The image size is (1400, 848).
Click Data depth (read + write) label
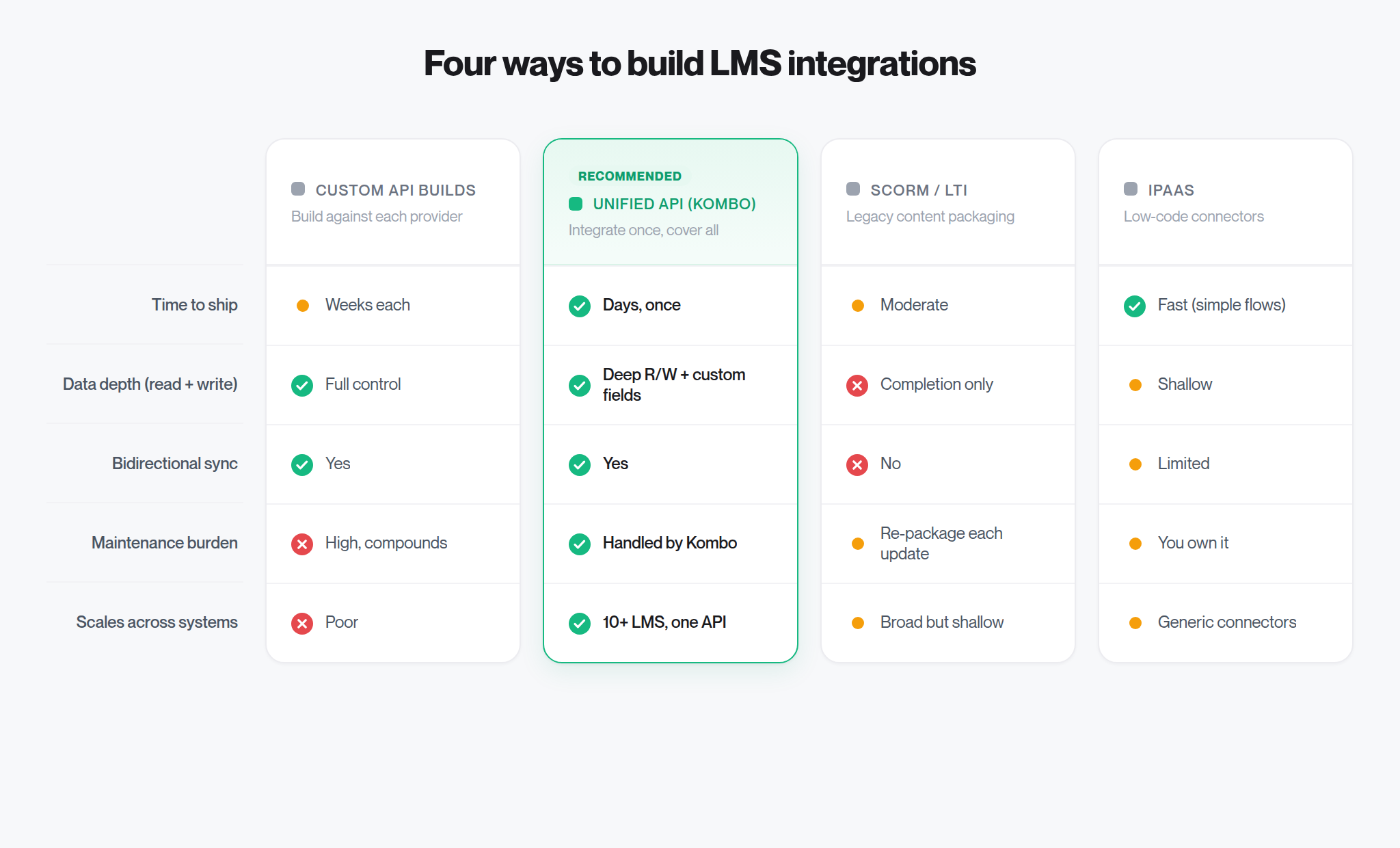click(x=150, y=384)
